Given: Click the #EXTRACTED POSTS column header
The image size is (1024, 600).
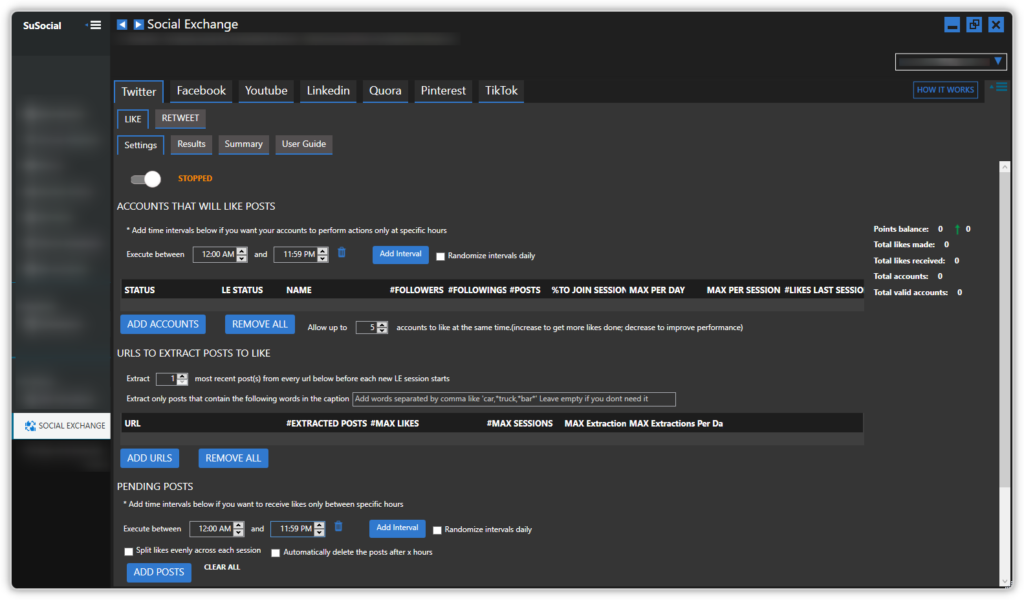Looking at the screenshot, I should click(327, 424).
